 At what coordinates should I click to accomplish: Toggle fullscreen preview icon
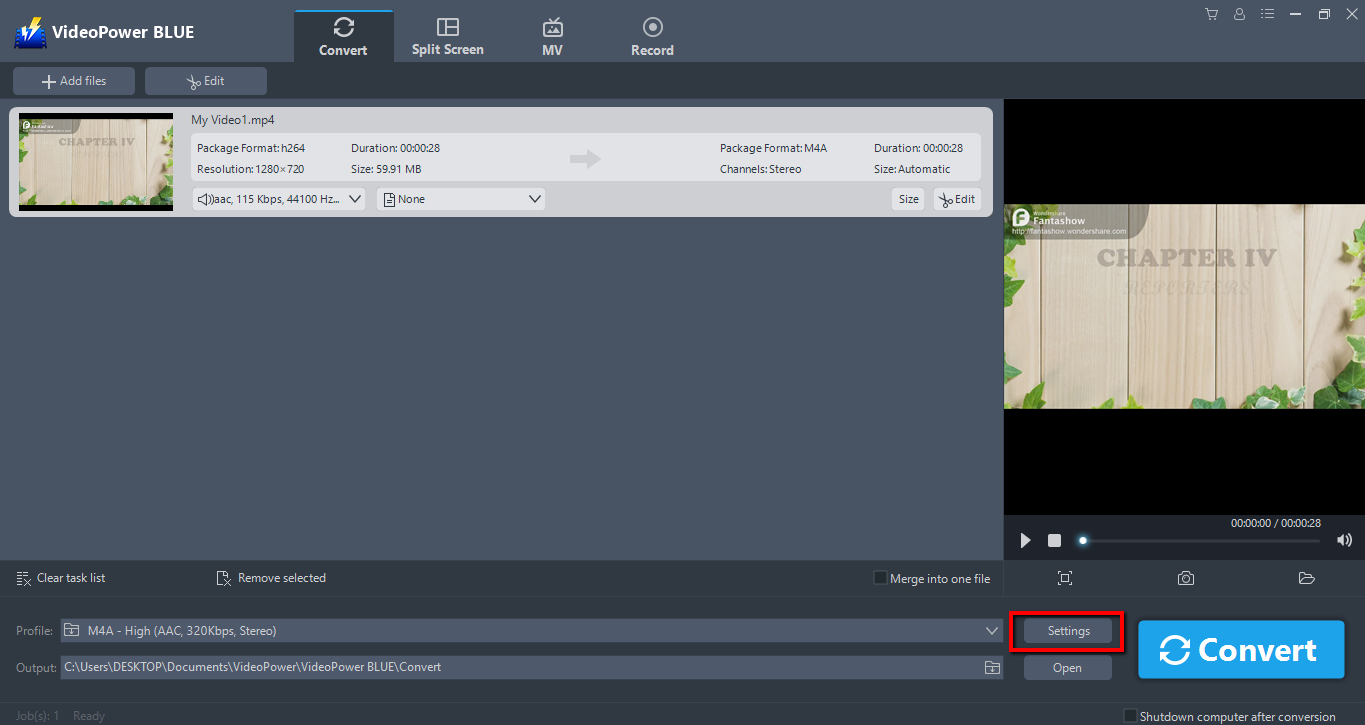[1065, 578]
